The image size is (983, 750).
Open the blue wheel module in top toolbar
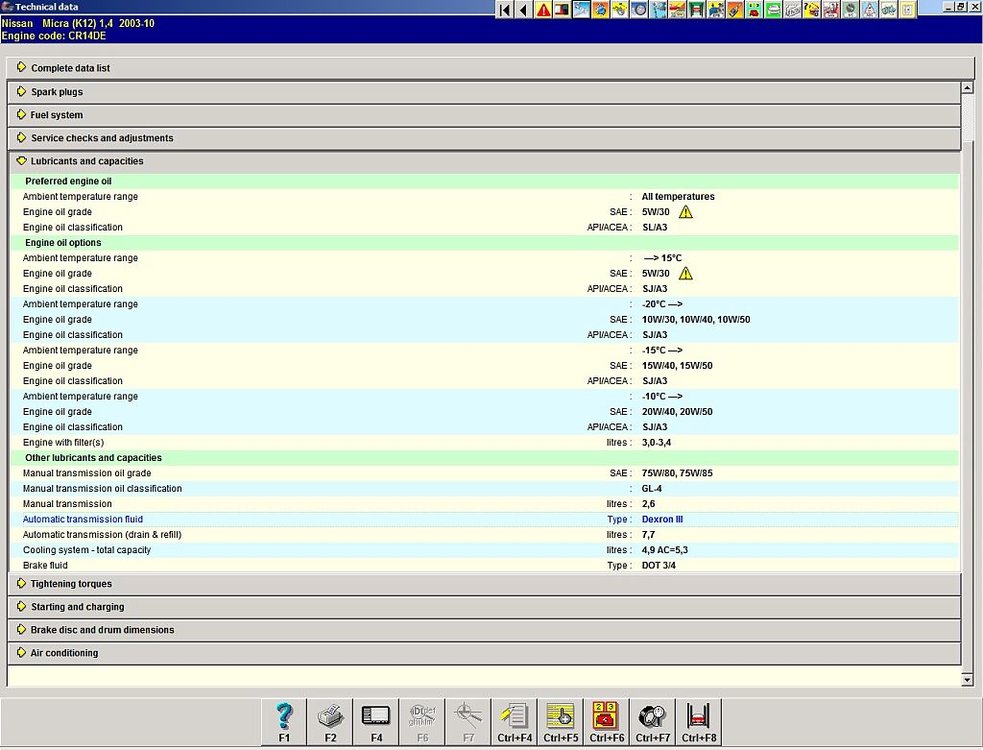(x=639, y=10)
